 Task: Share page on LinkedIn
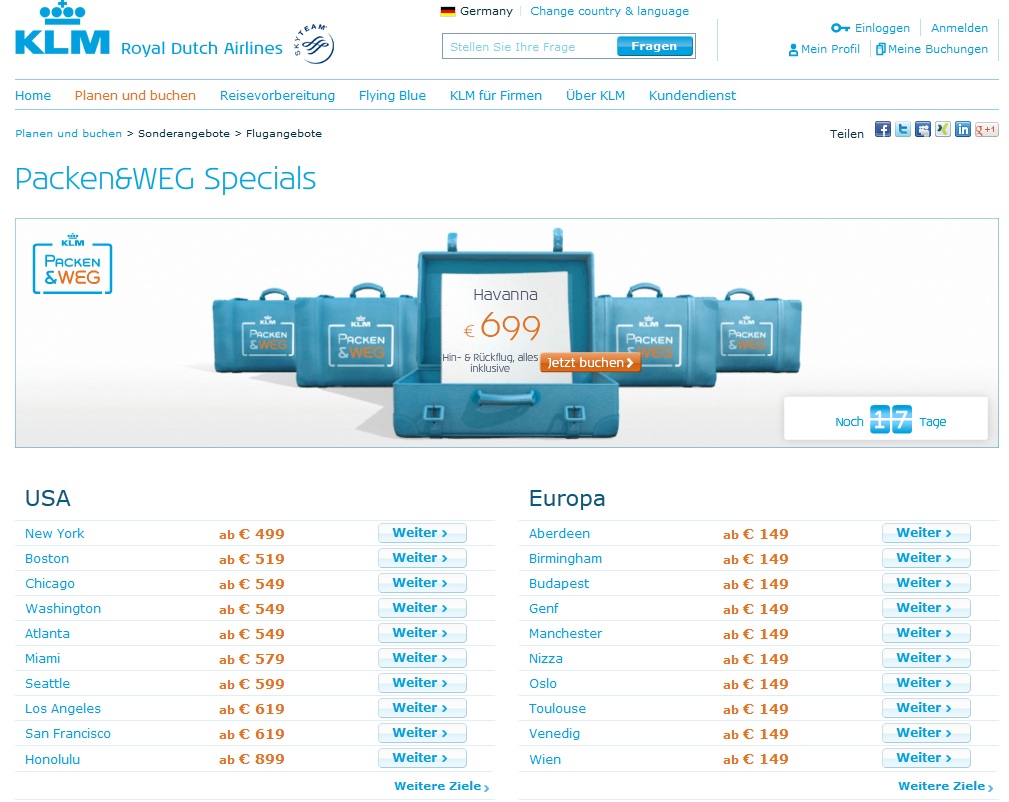(963, 129)
